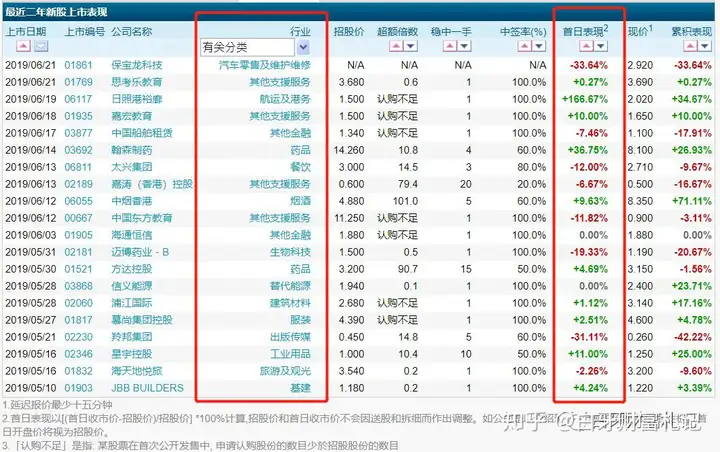
Task: Open 中烟香港 company link
Action: point(131,201)
